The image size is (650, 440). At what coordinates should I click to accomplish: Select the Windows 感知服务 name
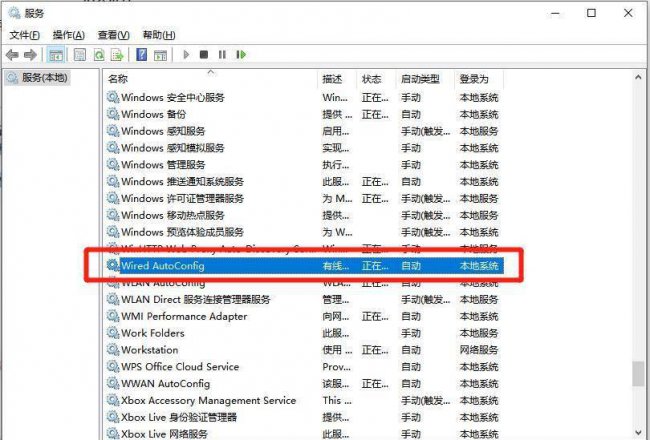[x=163, y=131]
